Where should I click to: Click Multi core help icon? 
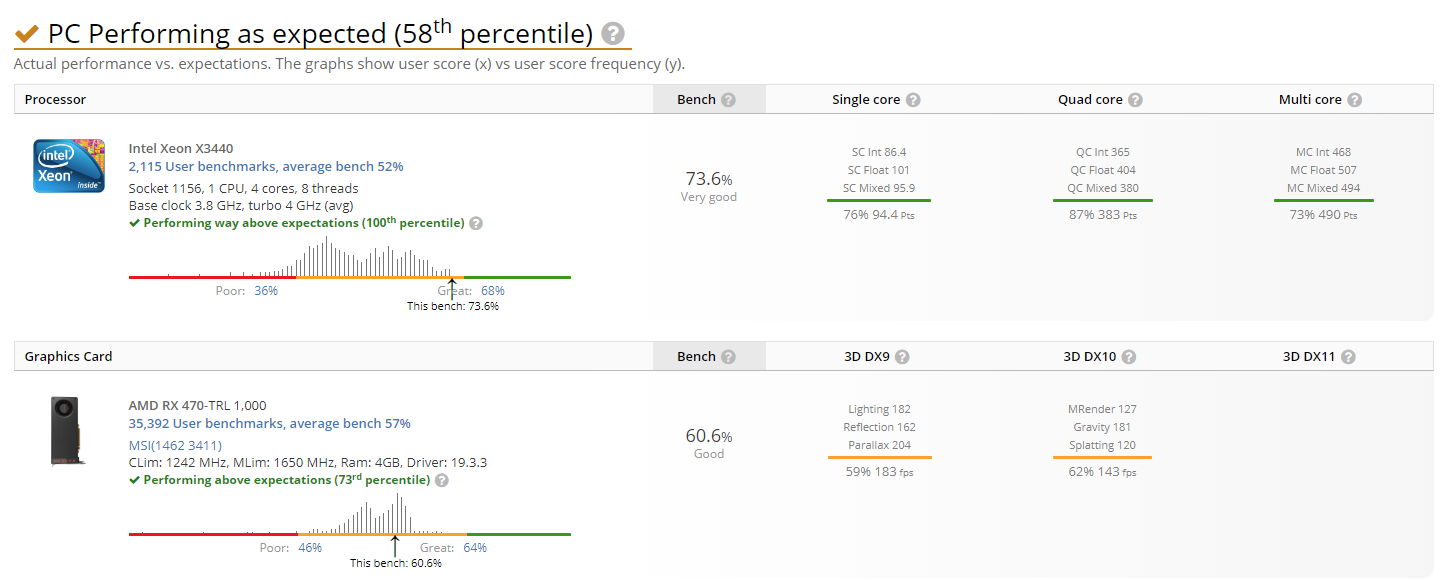pyautogui.click(x=1354, y=100)
